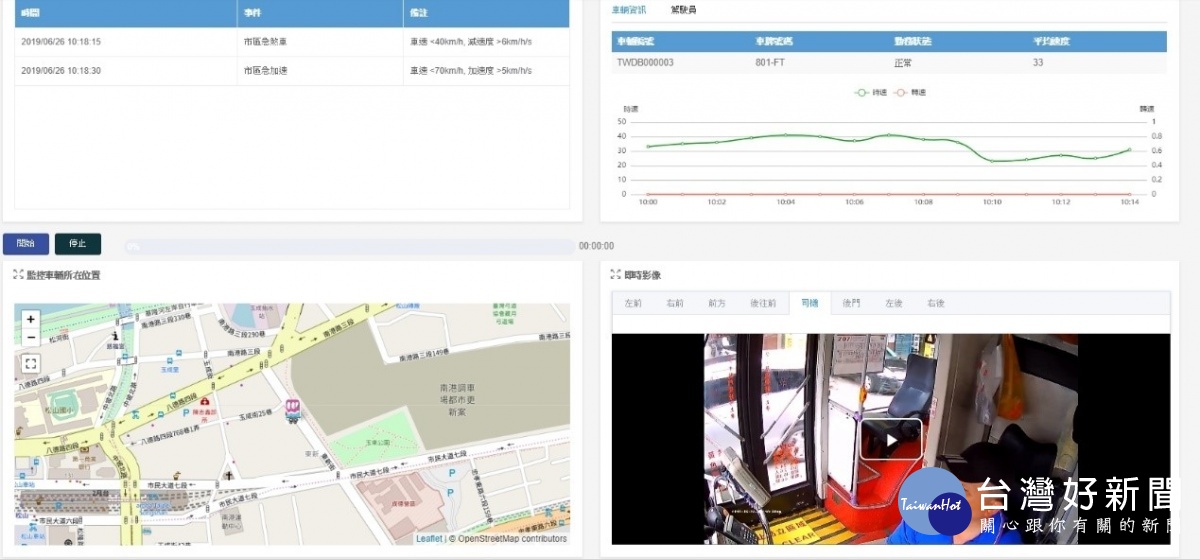
Task: Zoom out on the map
Action: pyautogui.click(x=31, y=338)
